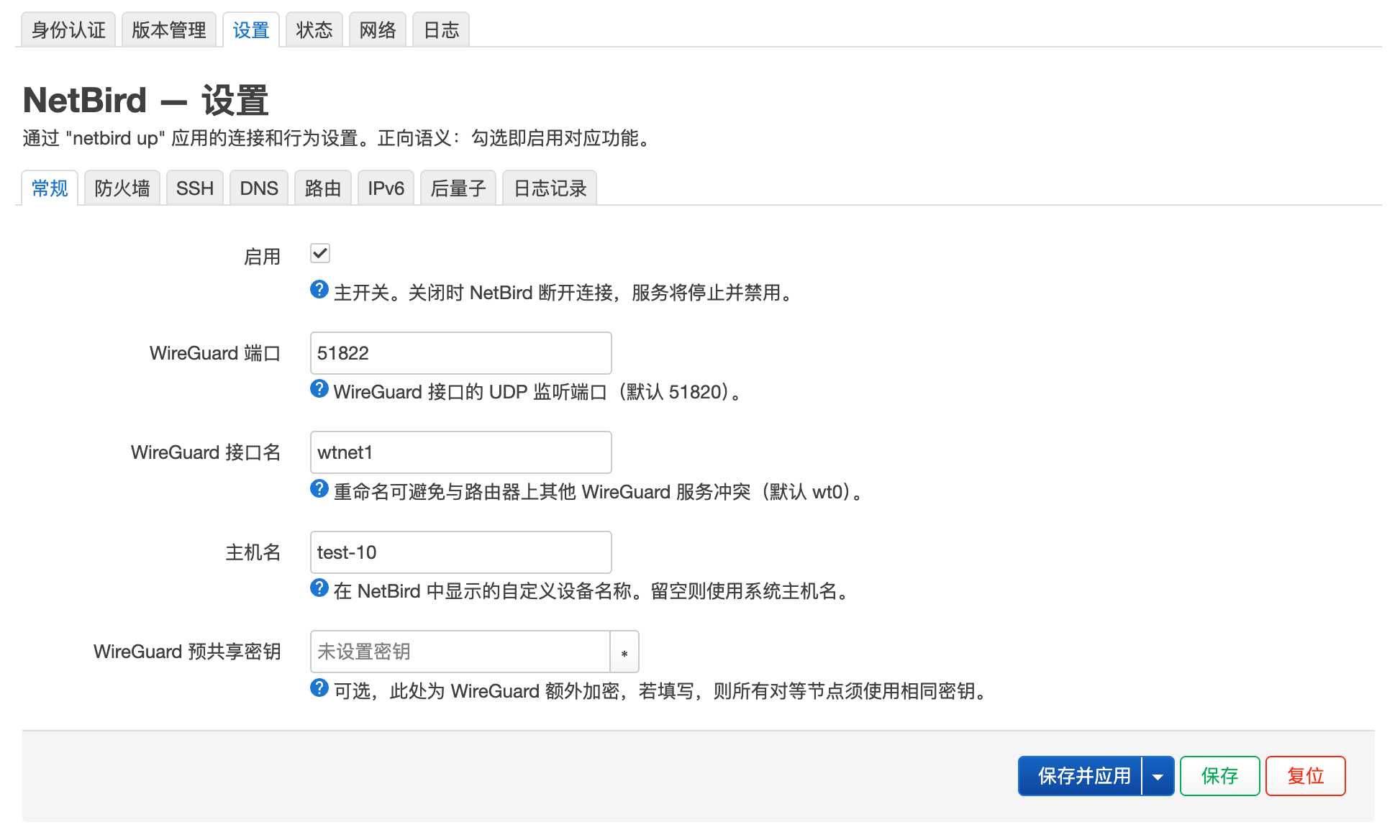Open the SSH settings sub-tab
Viewport: 1400px width, 840px height.
point(195,188)
